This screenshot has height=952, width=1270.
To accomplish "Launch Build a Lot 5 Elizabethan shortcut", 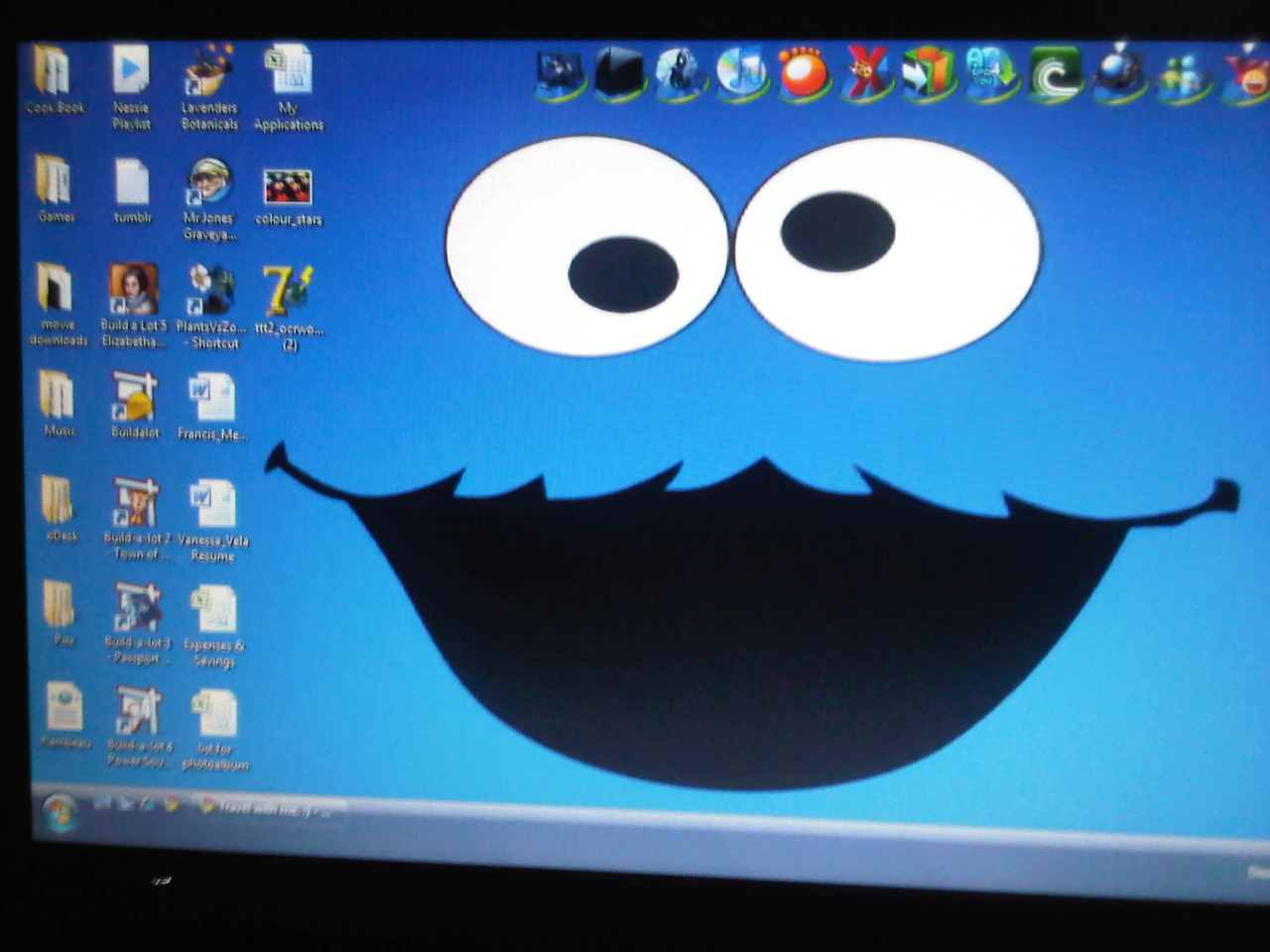I will pos(133,305).
